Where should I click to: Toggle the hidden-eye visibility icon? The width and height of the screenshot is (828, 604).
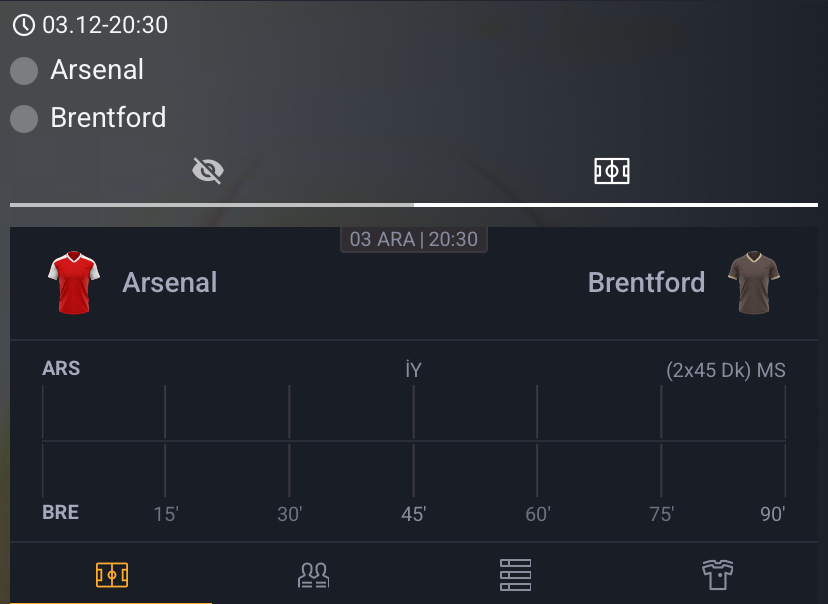click(207, 170)
